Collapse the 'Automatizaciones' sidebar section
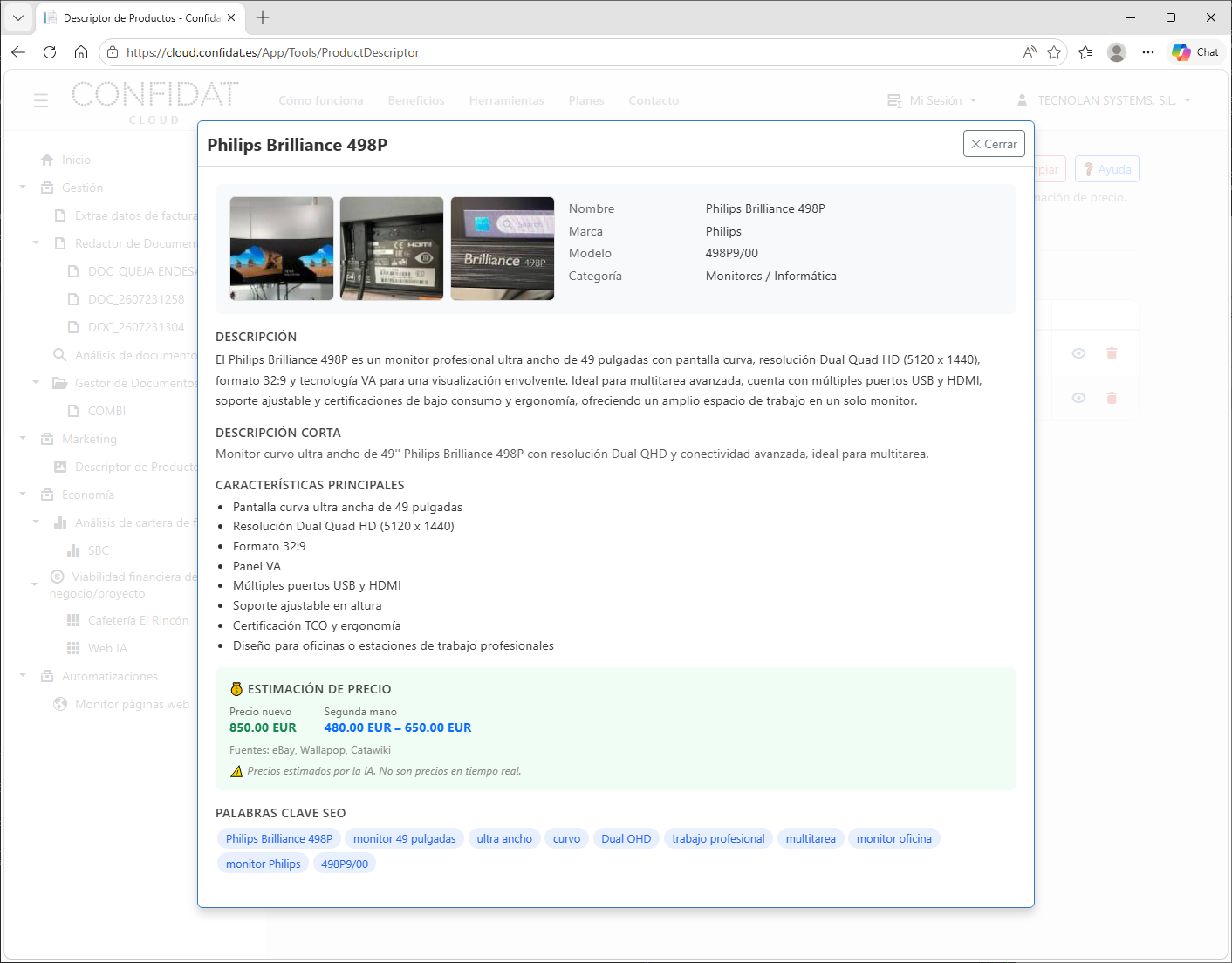1232x963 pixels. 24,676
